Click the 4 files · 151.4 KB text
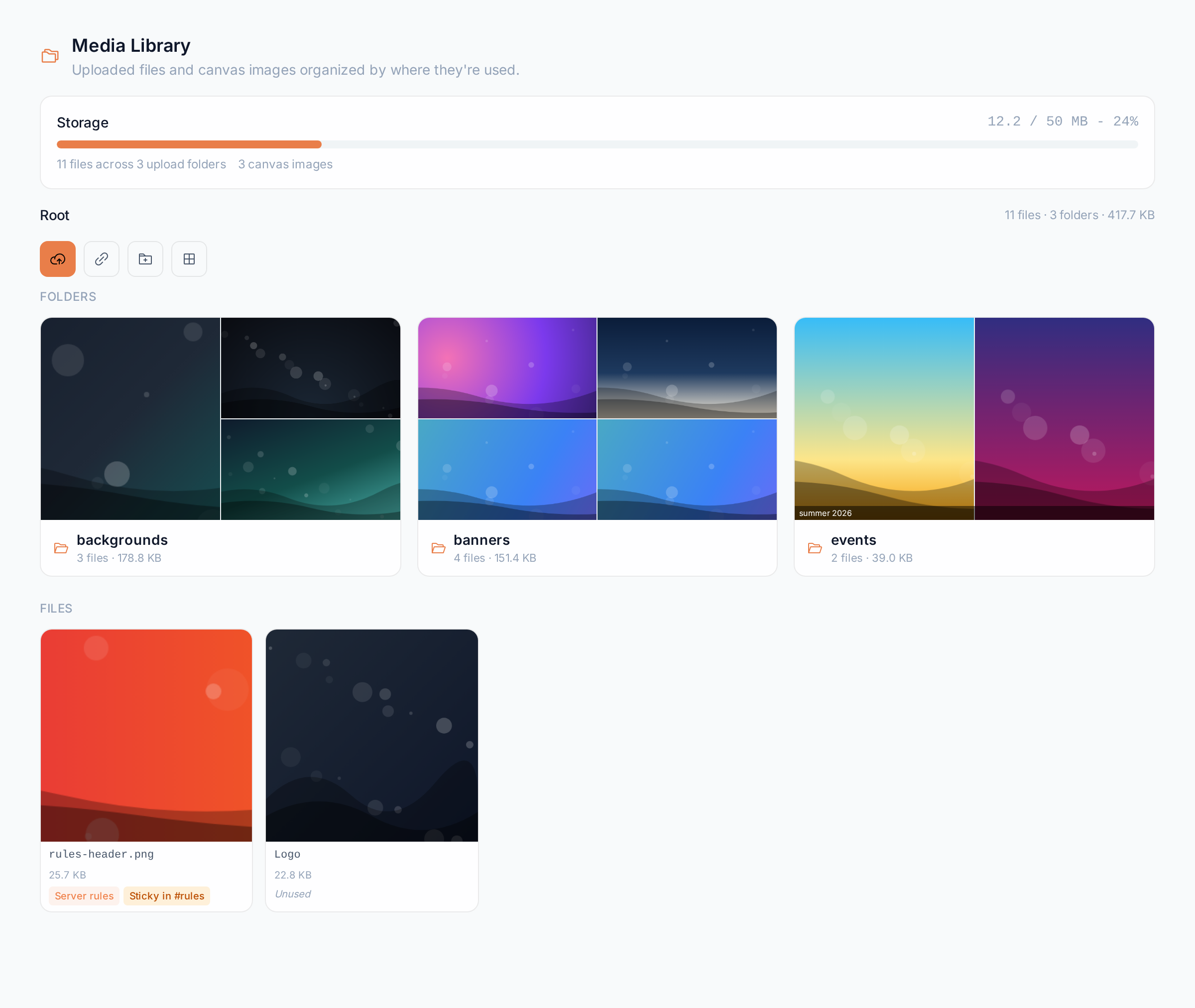 tap(494, 558)
